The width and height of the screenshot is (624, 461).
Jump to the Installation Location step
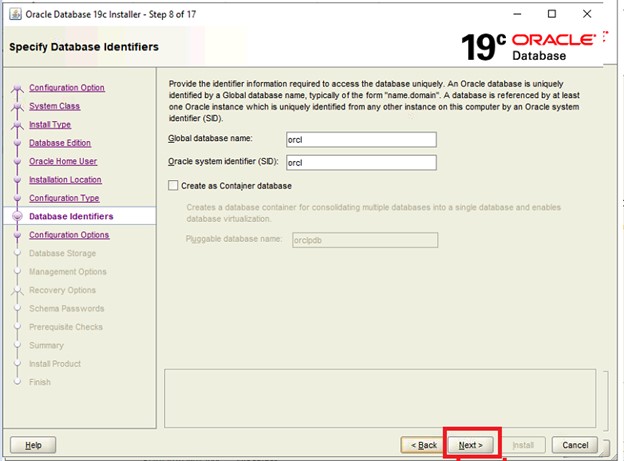[64, 180]
